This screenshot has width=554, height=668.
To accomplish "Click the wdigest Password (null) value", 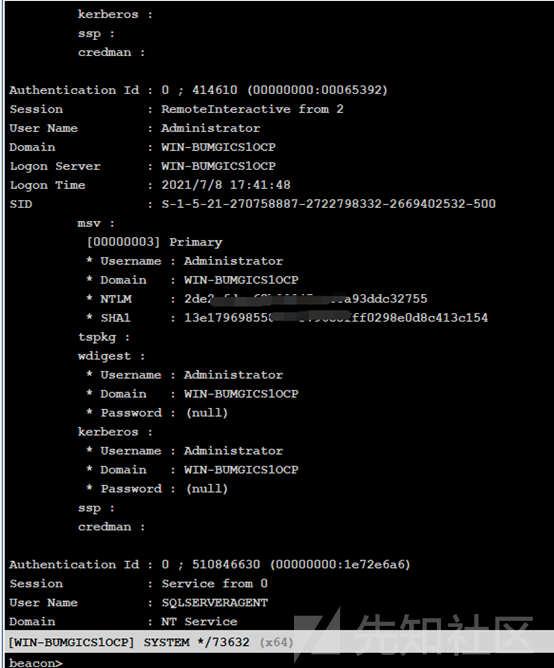I will click(207, 413).
